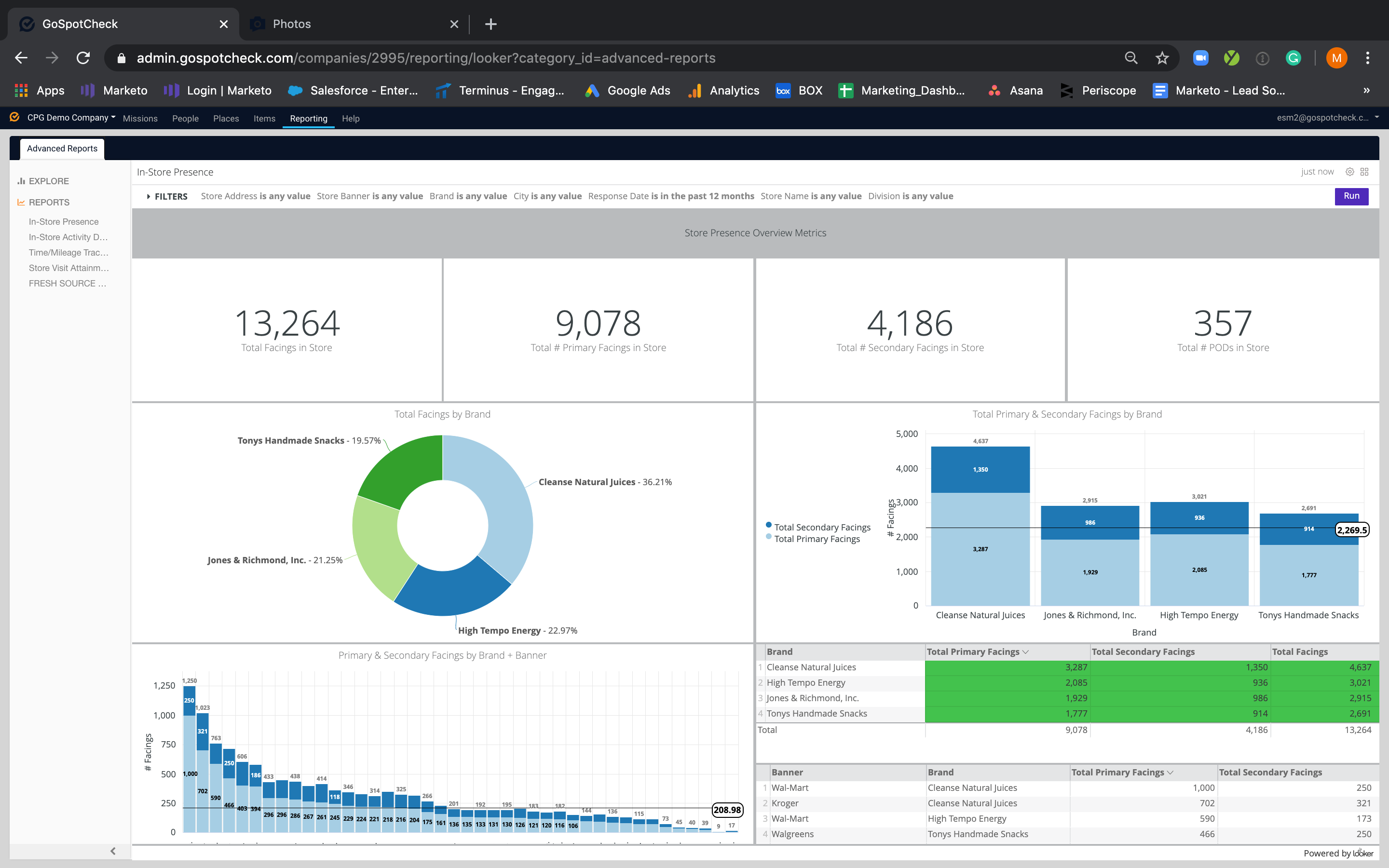Click the browser forward arrow
The image size is (1389, 868).
point(52,58)
